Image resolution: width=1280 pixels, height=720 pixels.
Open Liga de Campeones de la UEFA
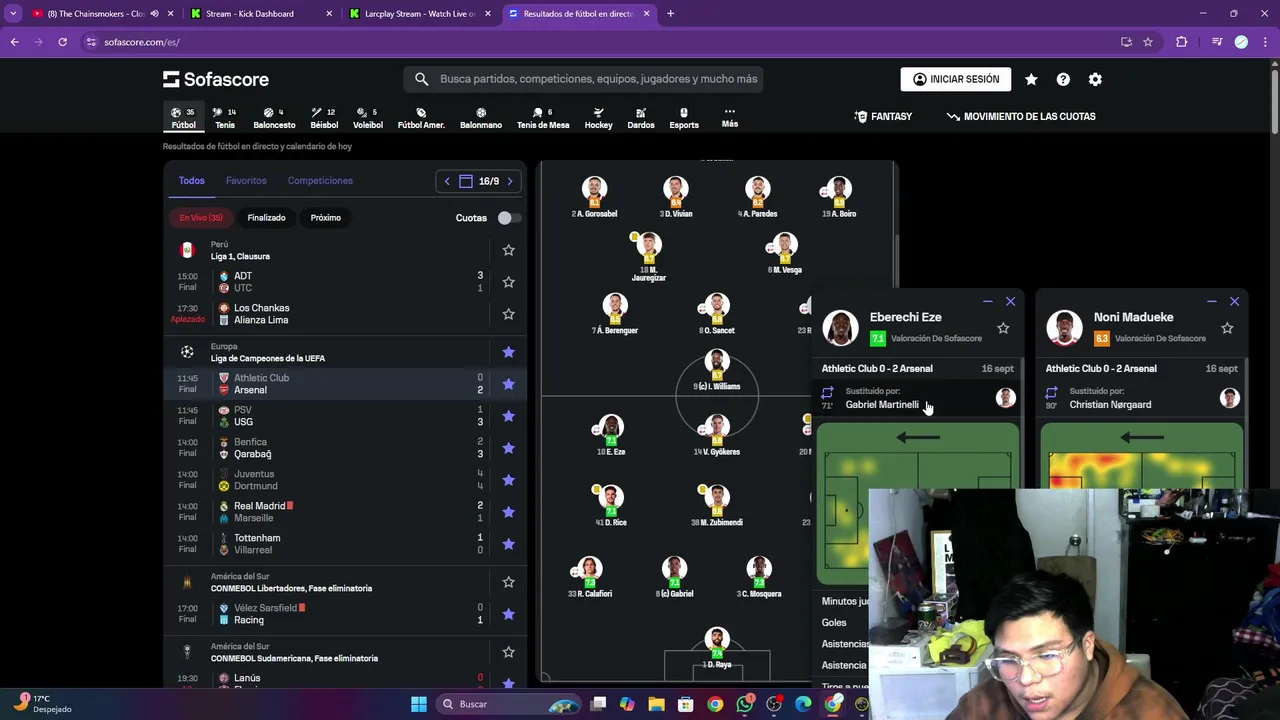[267, 358]
